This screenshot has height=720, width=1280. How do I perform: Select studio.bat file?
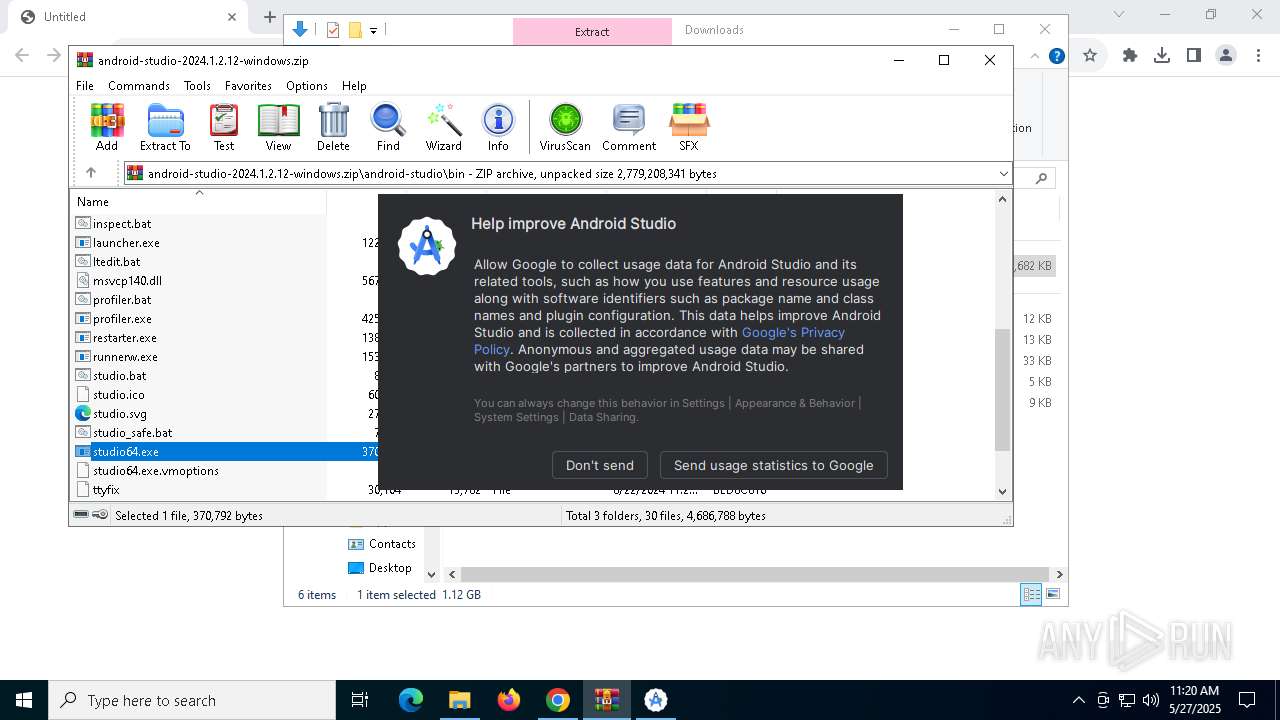[120, 376]
